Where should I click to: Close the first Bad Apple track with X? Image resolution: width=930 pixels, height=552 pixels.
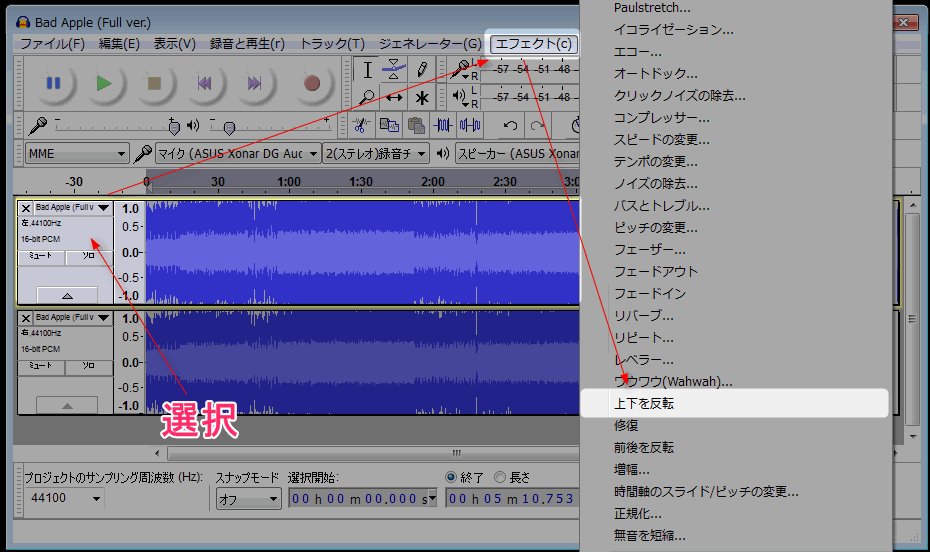coord(26,208)
